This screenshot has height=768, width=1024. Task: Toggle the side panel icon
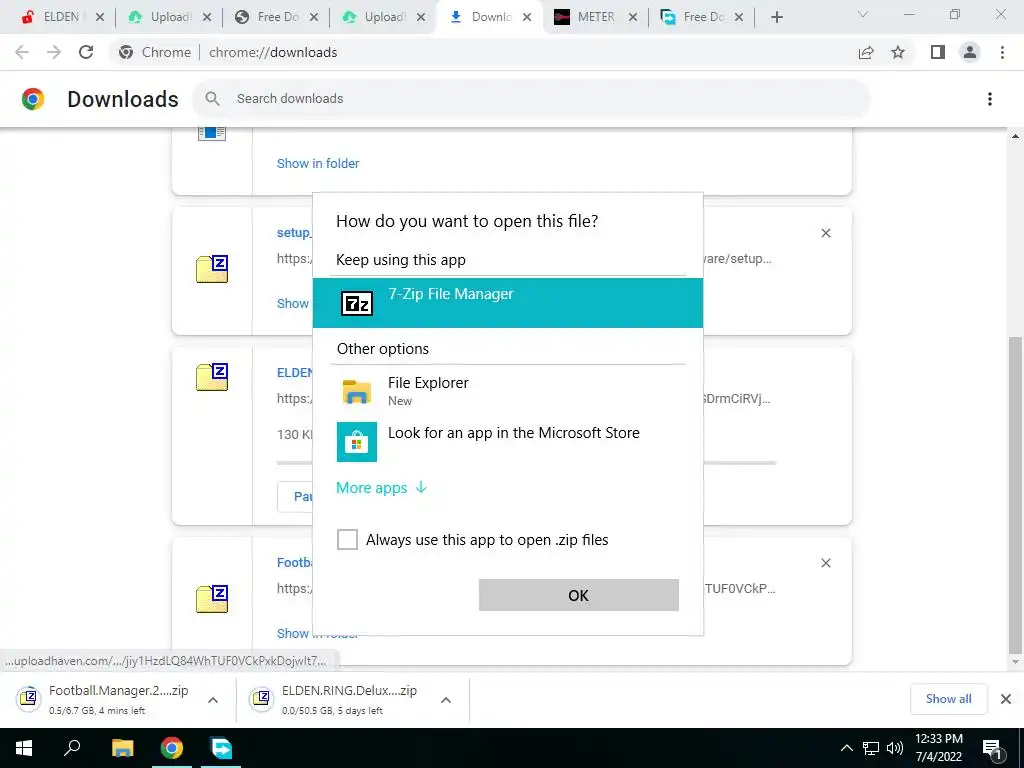pyautogui.click(x=938, y=52)
